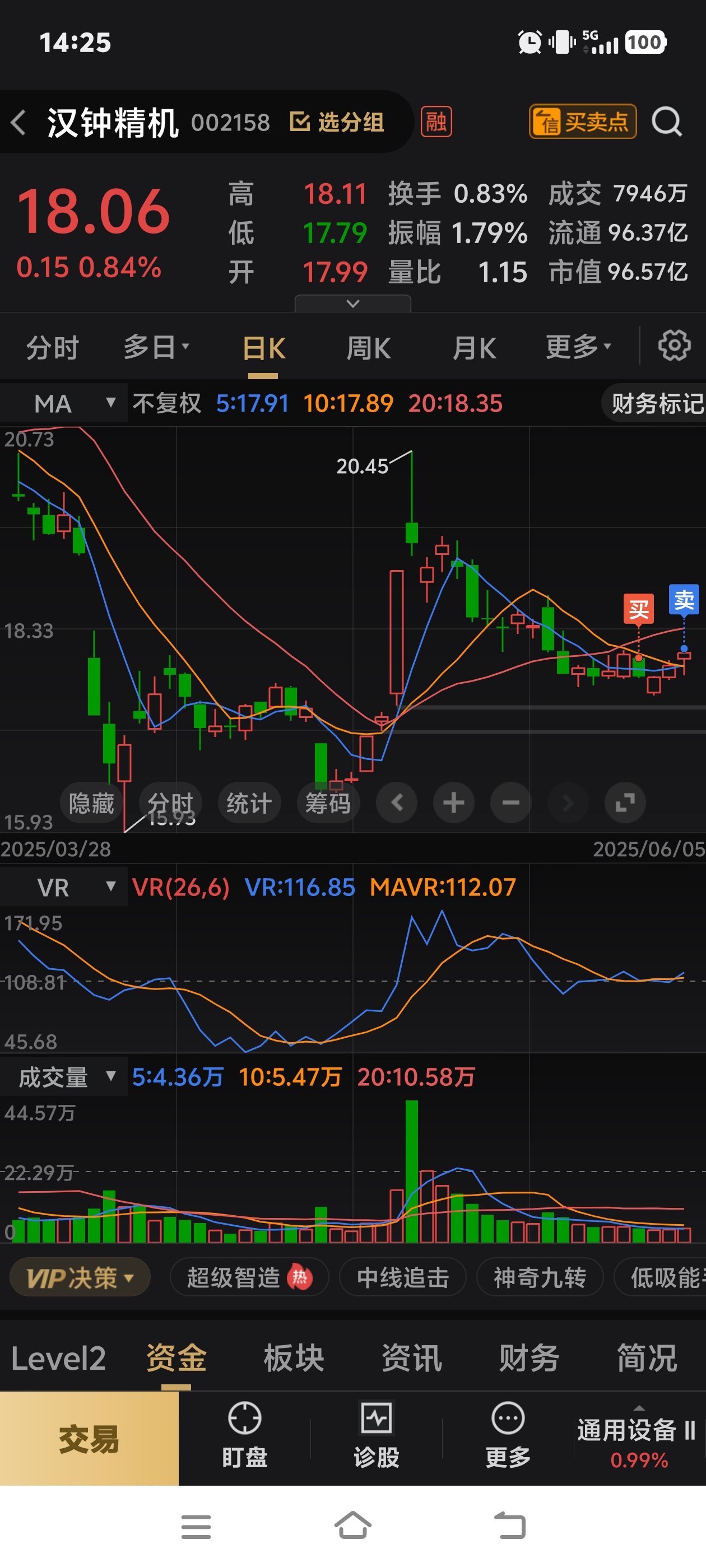Image resolution: width=706 pixels, height=1568 pixels.
Task: Tap the end date 2025/06/05
Action: [649, 848]
